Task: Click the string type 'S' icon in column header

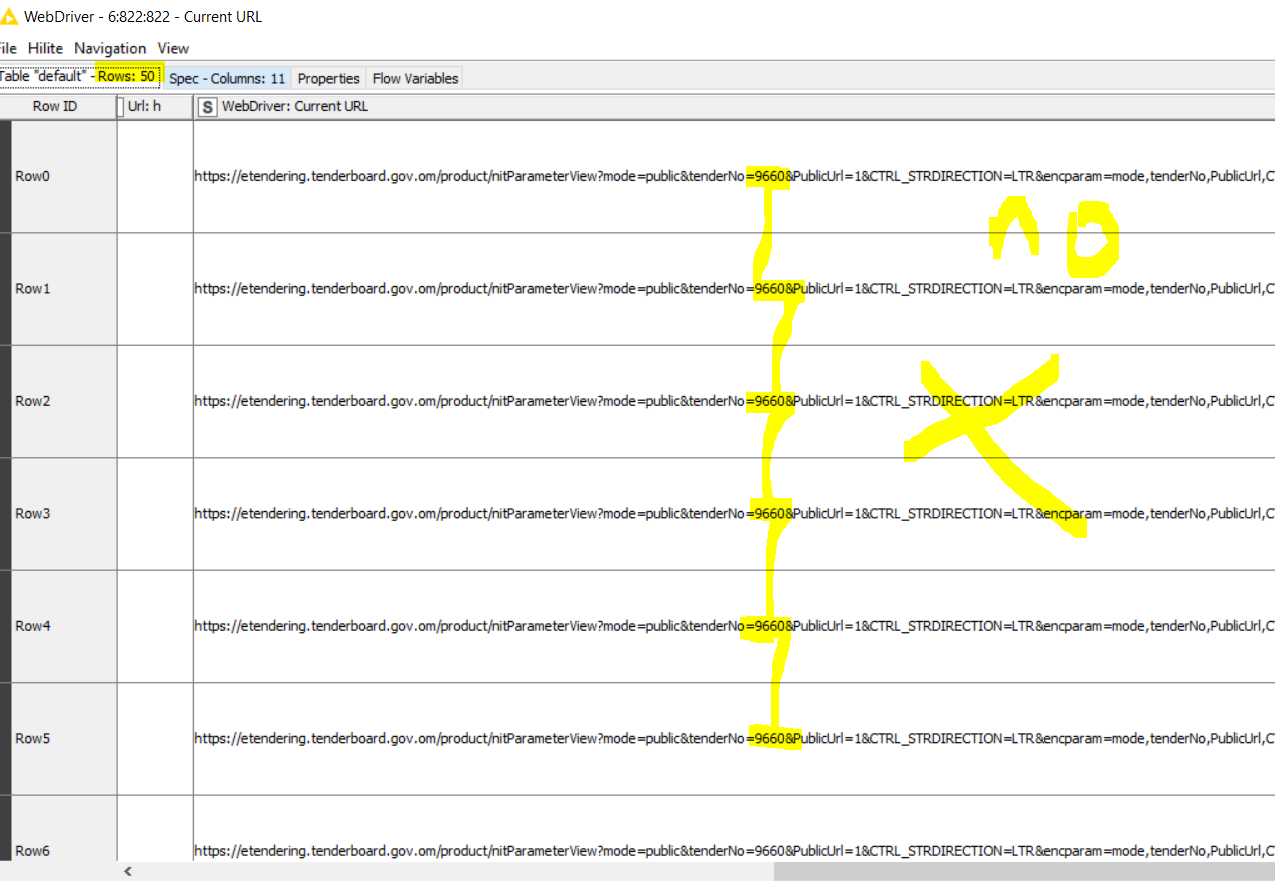Action: click(x=207, y=107)
